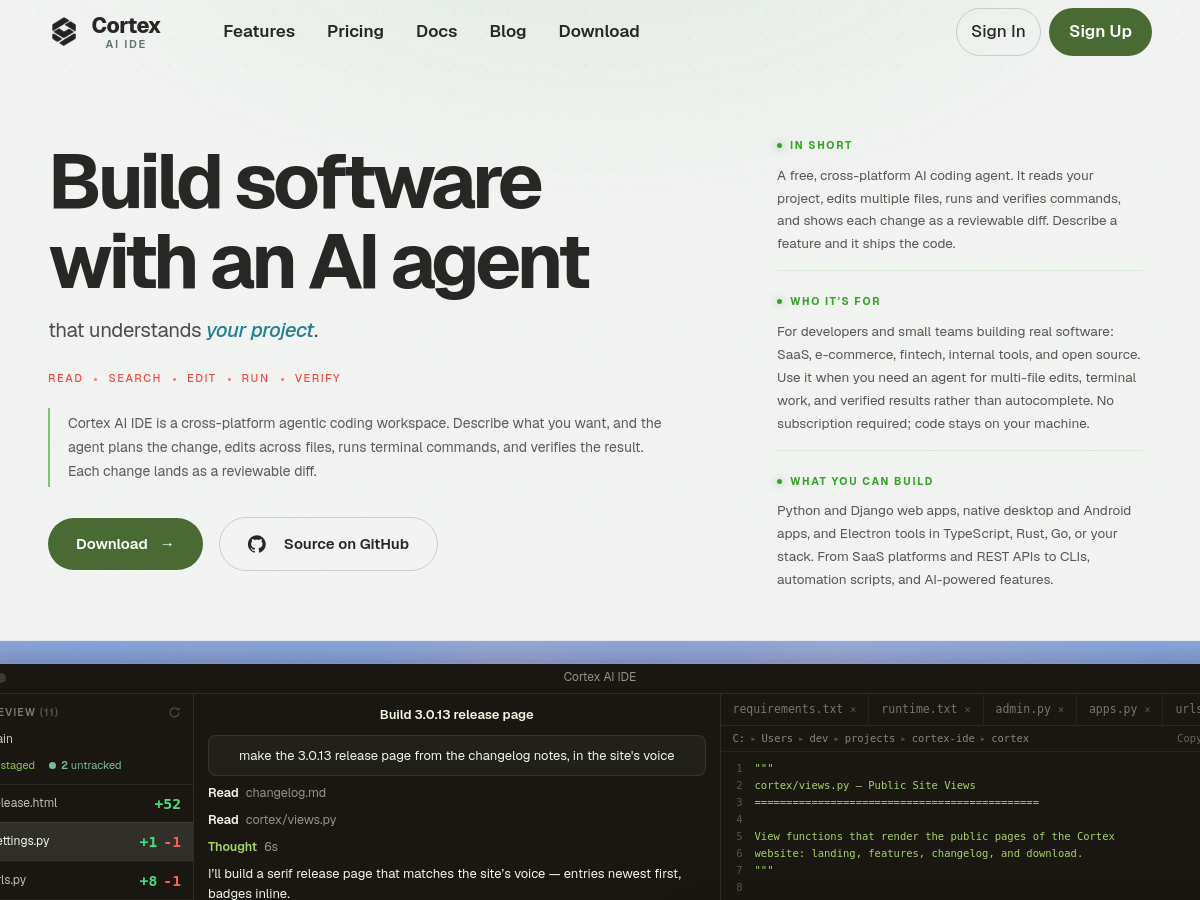Click the 'RUN' red tag

255,378
